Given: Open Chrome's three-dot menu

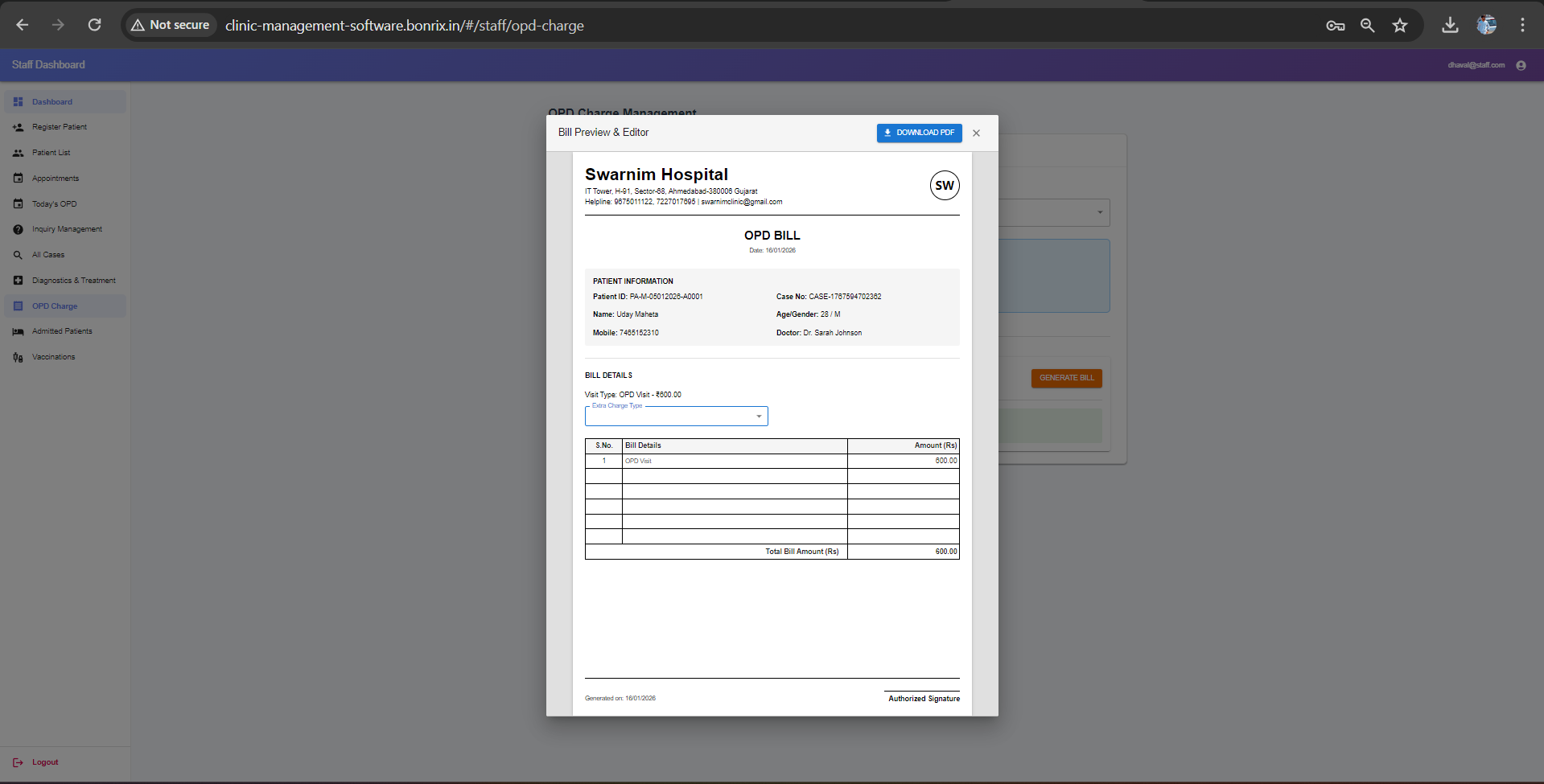Looking at the screenshot, I should click(x=1522, y=25).
